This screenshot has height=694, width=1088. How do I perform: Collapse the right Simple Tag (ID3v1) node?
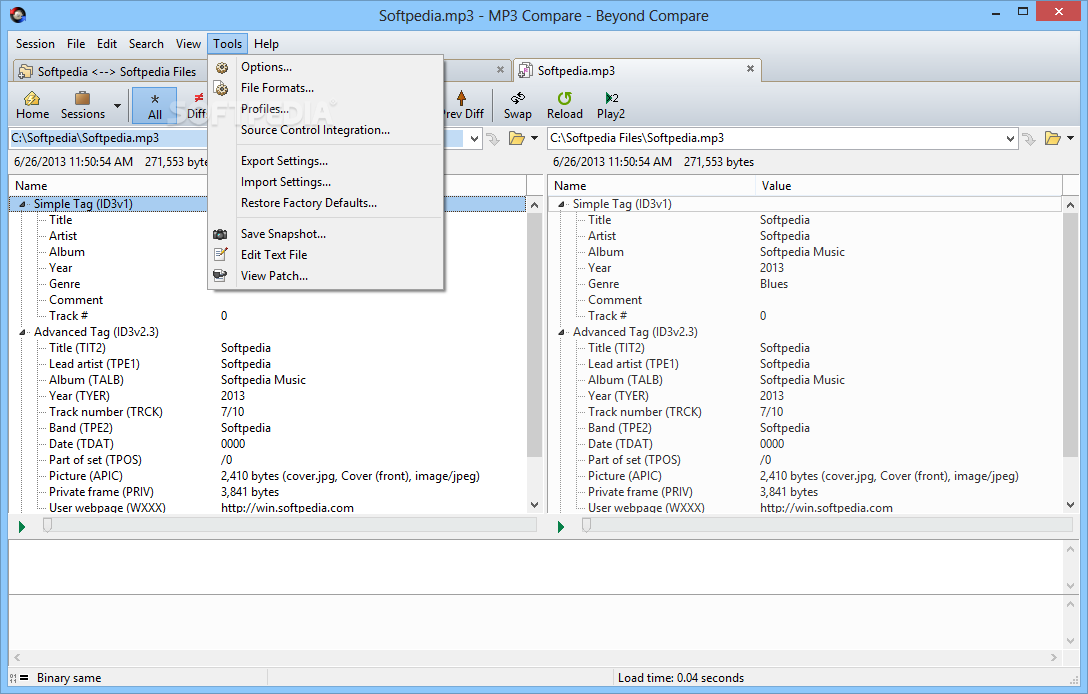pos(561,204)
